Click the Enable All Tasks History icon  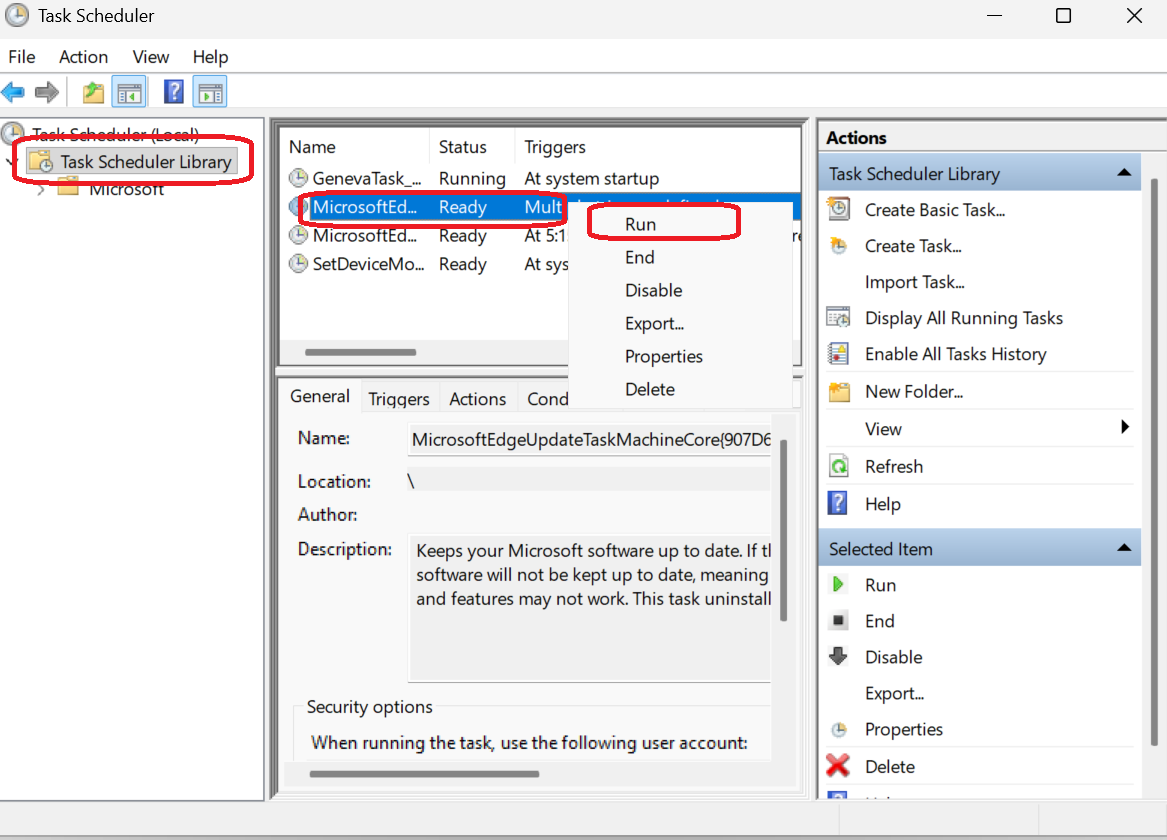pos(839,354)
